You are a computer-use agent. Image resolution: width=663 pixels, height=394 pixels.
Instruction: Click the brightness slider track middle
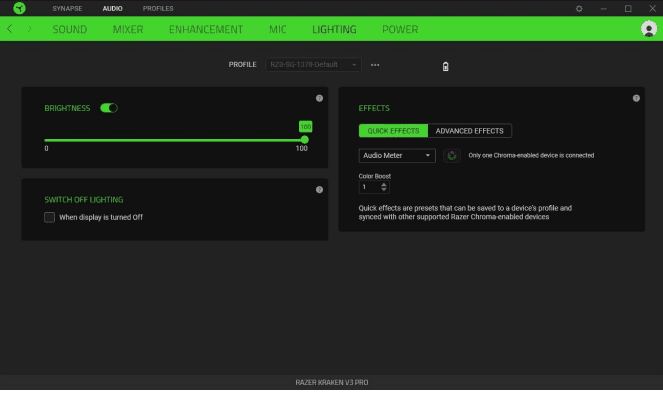pyautogui.click(x=174, y=140)
